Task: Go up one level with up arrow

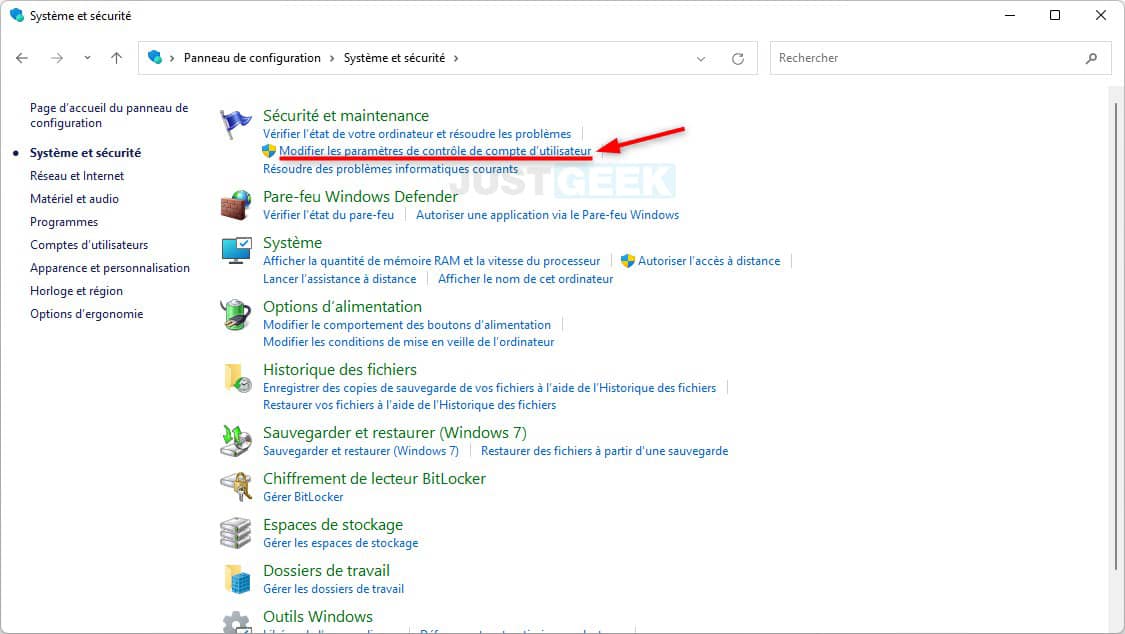Action: (x=116, y=58)
